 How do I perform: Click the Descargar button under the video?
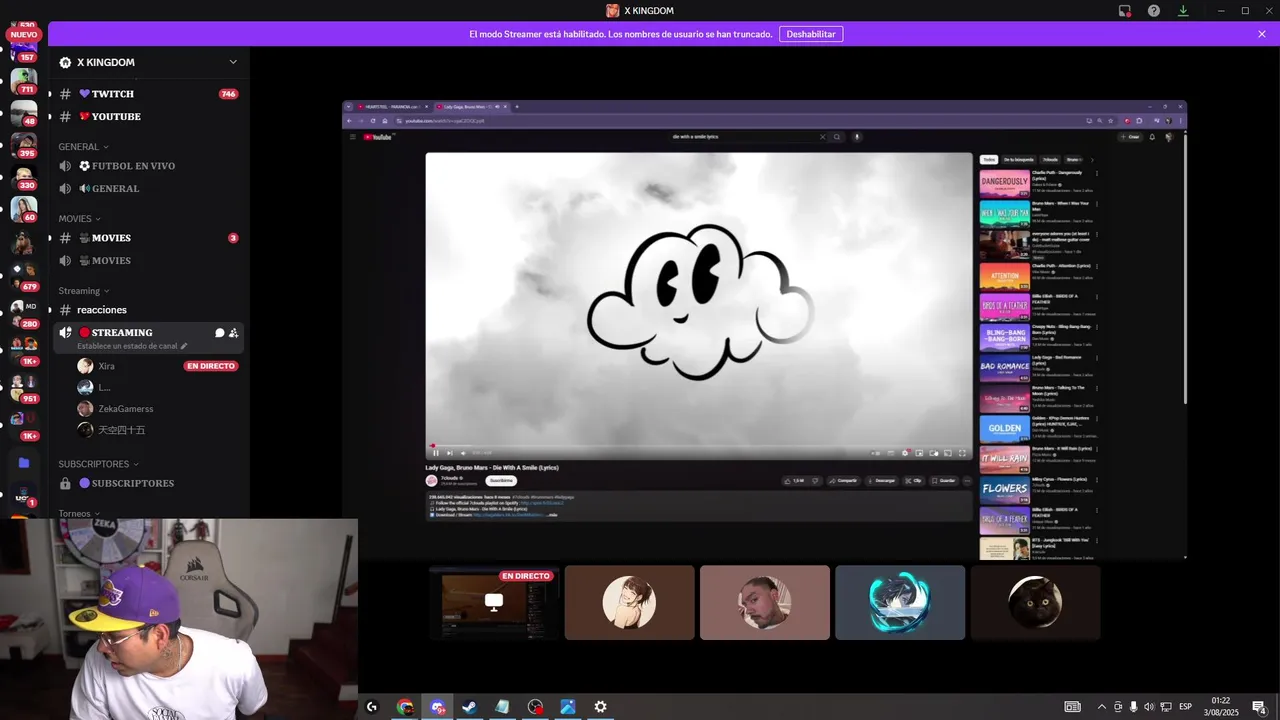[882, 481]
